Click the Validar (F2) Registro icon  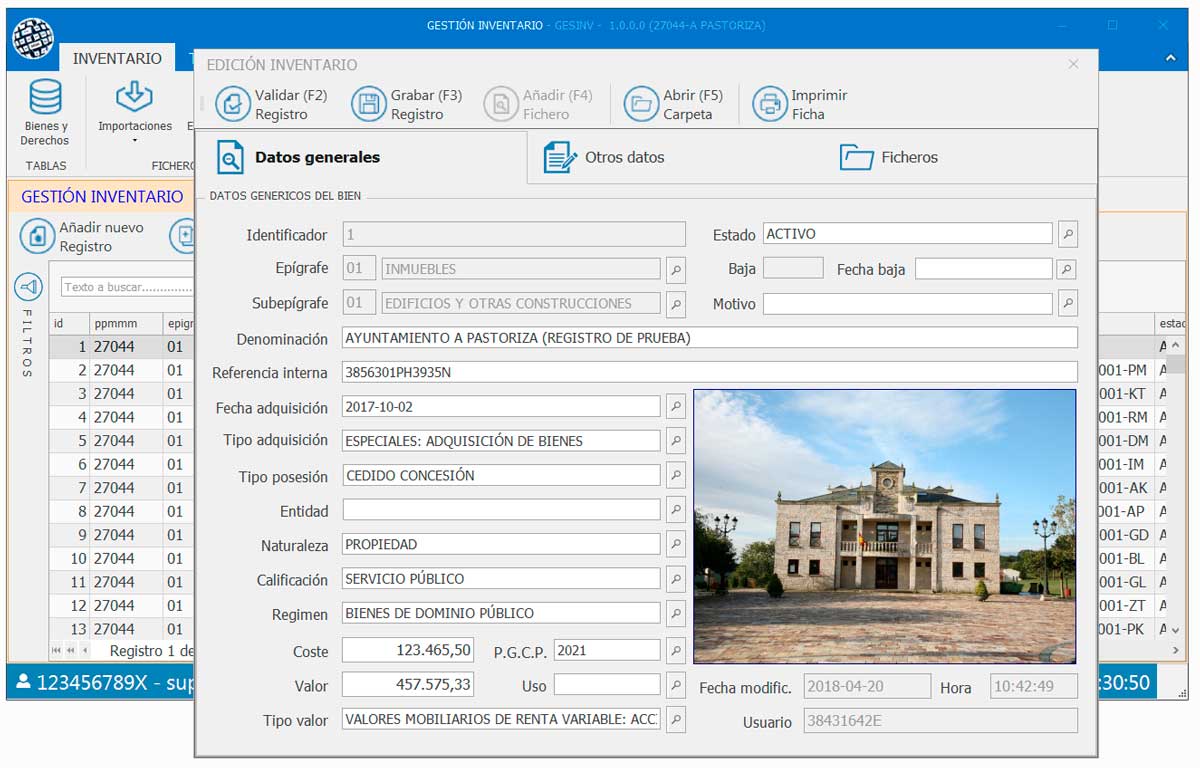(x=233, y=104)
